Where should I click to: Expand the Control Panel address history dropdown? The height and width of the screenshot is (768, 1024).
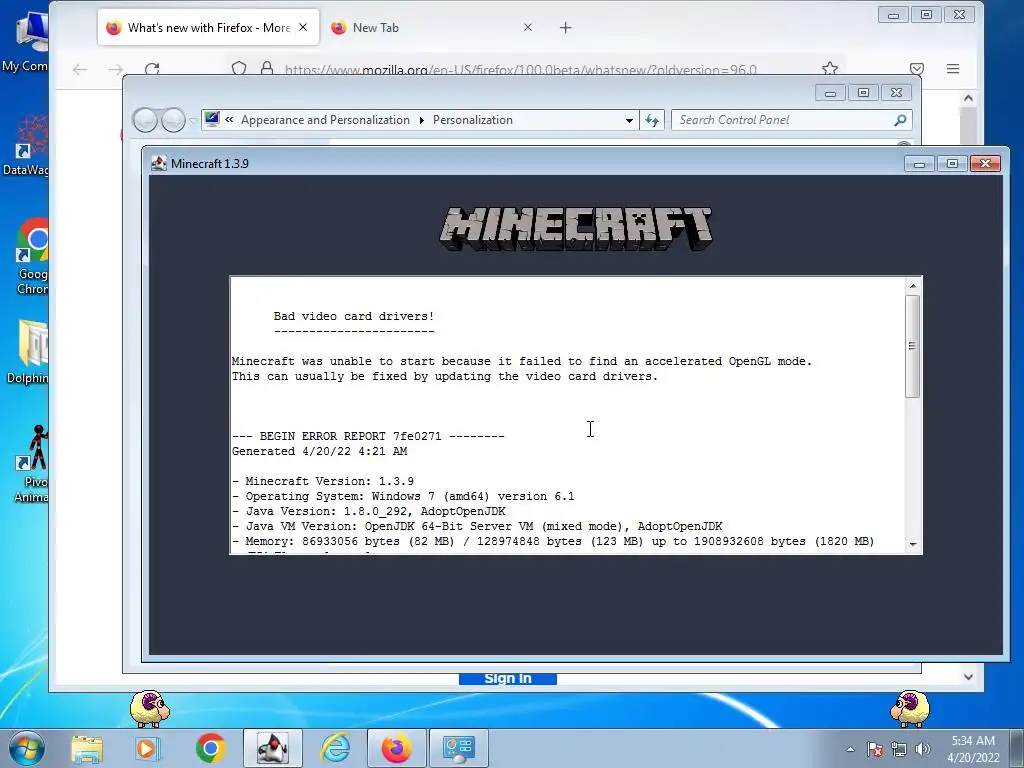(x=629, y=120)
